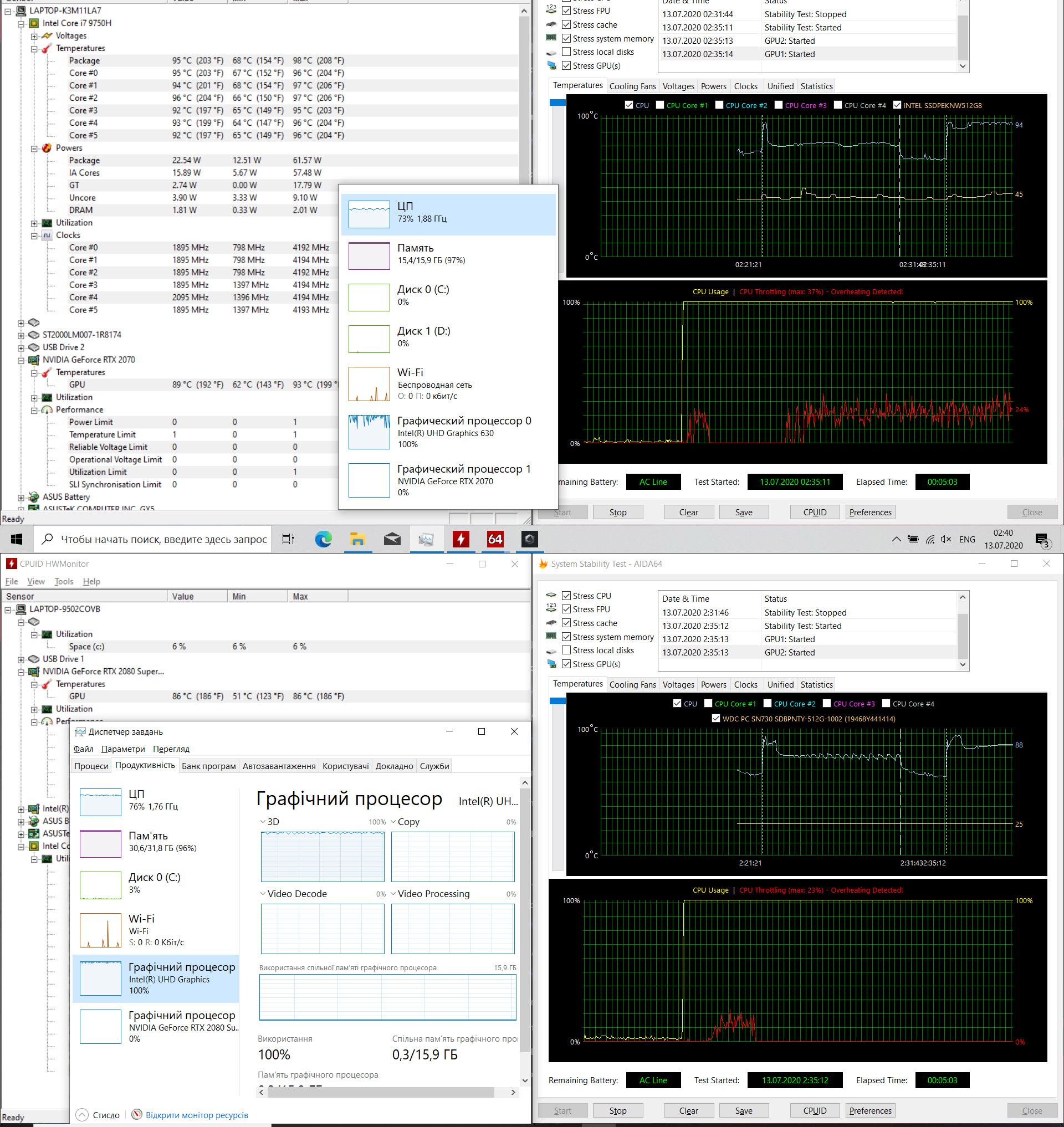Click the drive icon beside ST2000LM007-1R8174
Screen dimensions: 1064x1127
tap(34, 335)
